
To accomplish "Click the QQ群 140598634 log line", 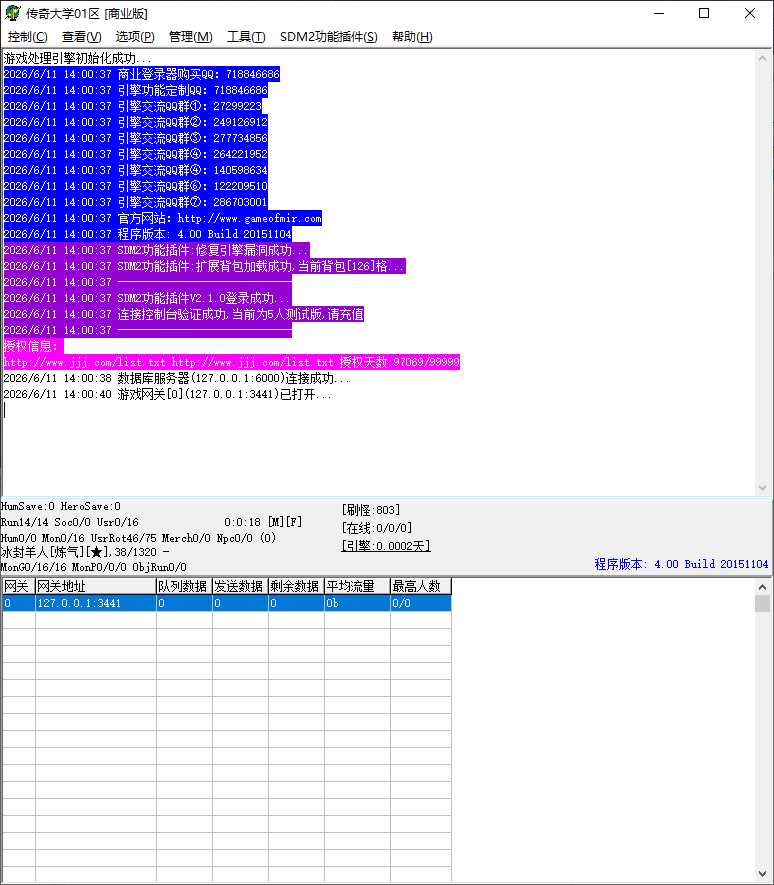I will (x=135, y=170).
